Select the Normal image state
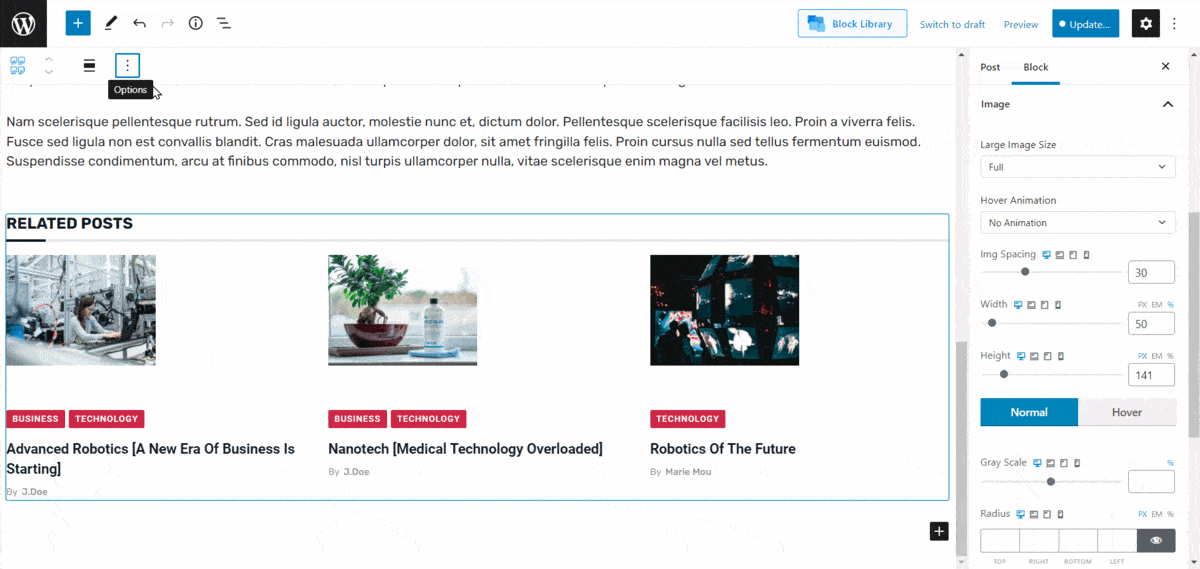Viewport: 1200px width, 569px height. [1029, 412]
